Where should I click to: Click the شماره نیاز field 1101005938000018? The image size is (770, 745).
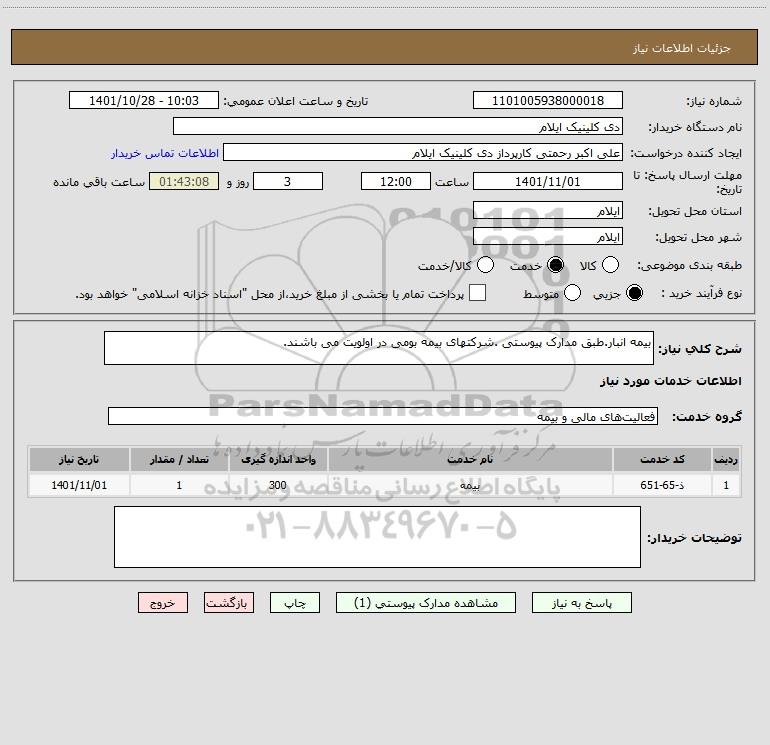coord(548,100)
